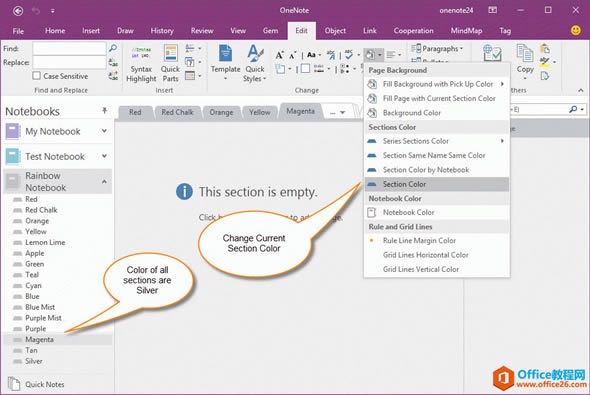The image size is (590, 395).
Task: Select Lemon Lime section in notebook list
Action: (x=45, y=242)
